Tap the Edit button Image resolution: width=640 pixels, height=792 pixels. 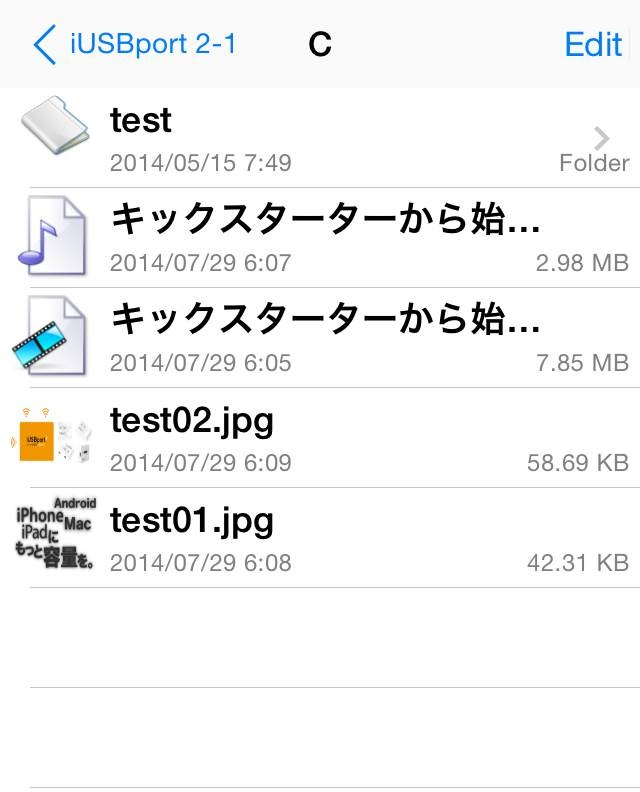click(593, 44)
